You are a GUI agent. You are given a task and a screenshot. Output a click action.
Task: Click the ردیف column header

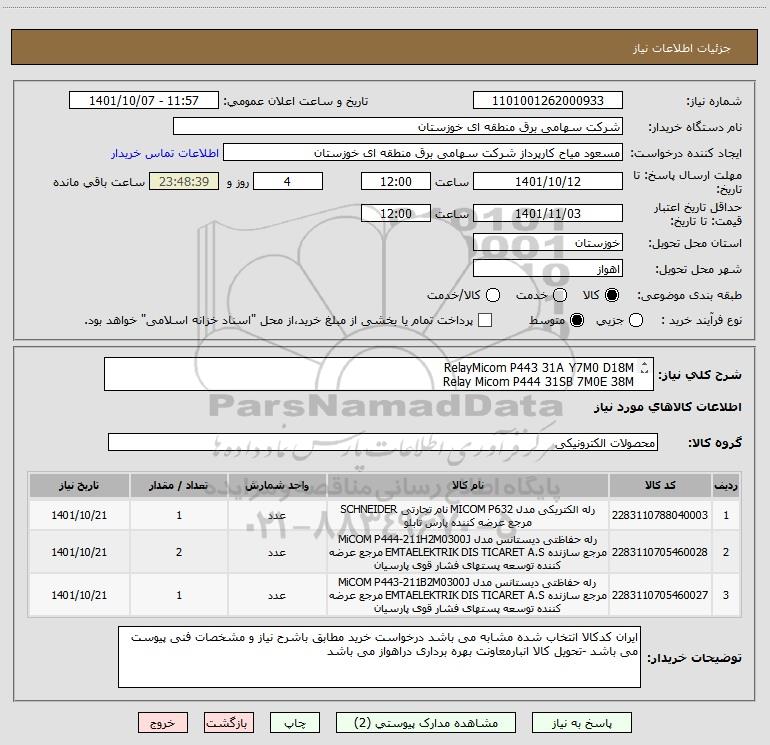(726, 485)
